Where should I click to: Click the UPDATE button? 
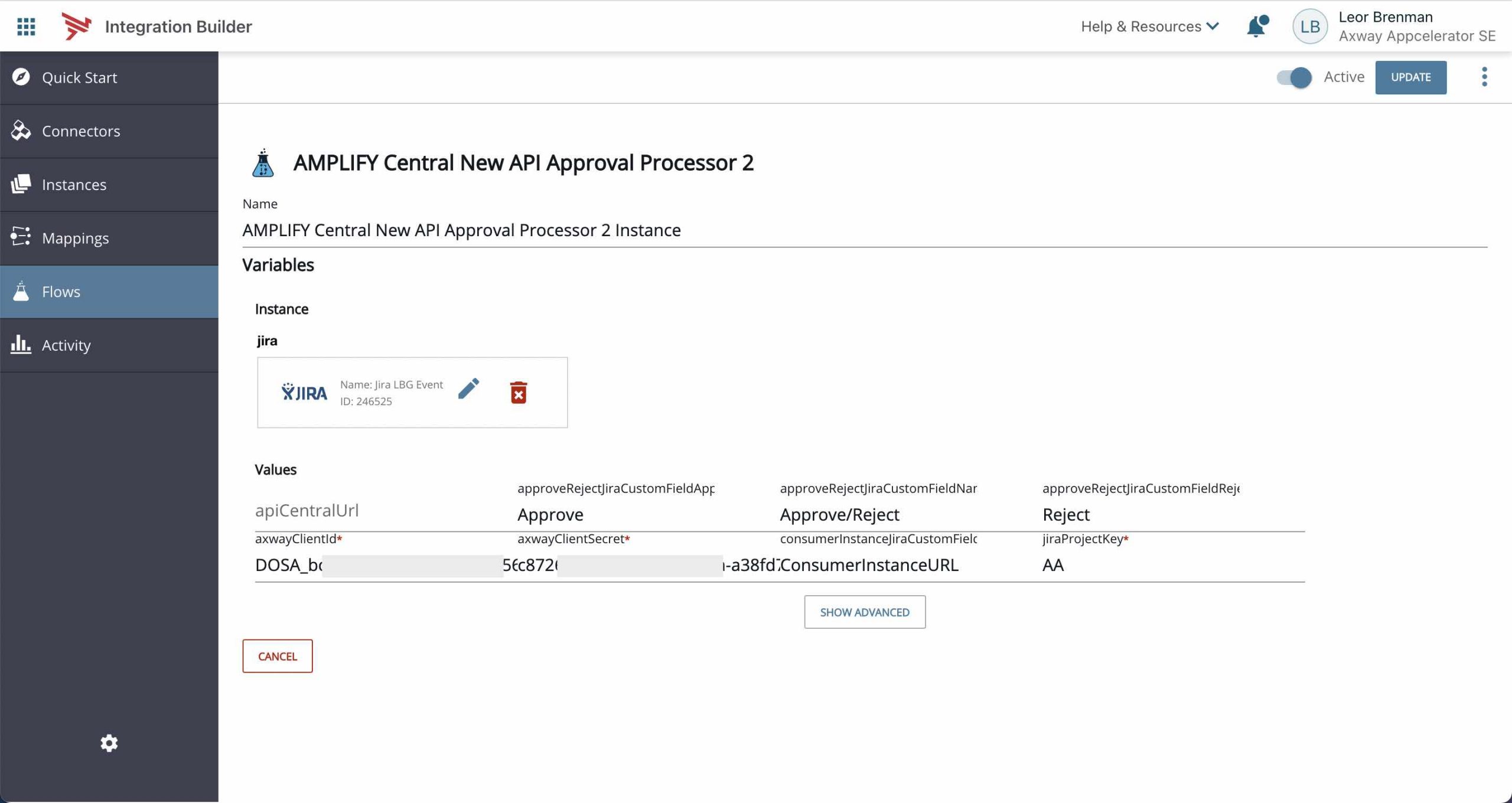click(1410, 77)
